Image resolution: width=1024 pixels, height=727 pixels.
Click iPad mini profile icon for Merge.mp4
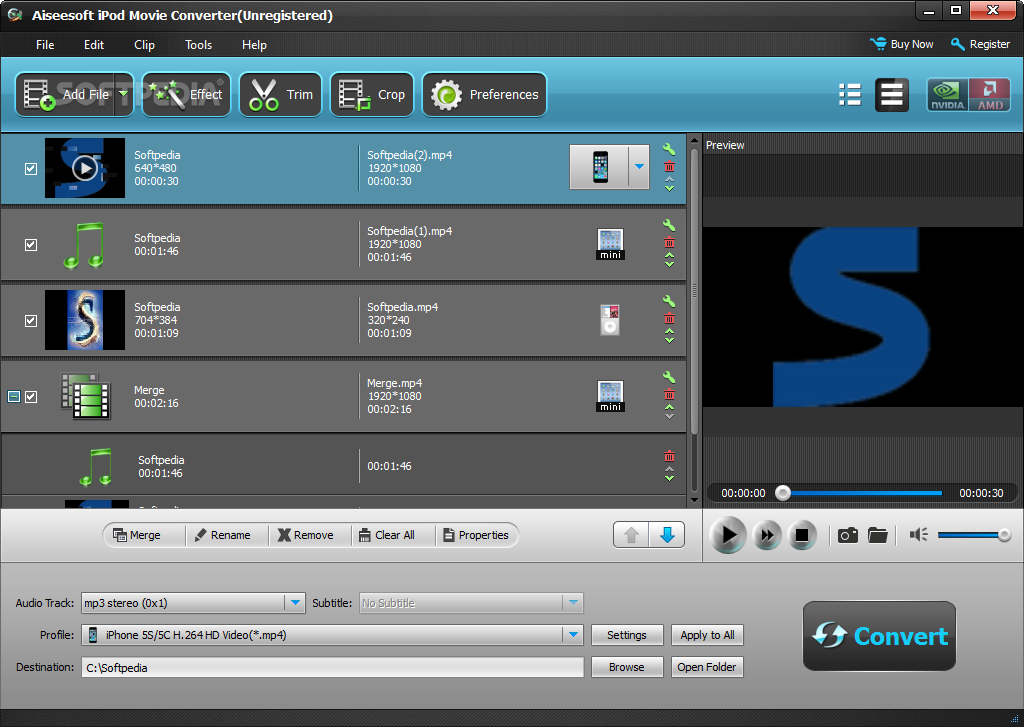click(x=610, y=396)
